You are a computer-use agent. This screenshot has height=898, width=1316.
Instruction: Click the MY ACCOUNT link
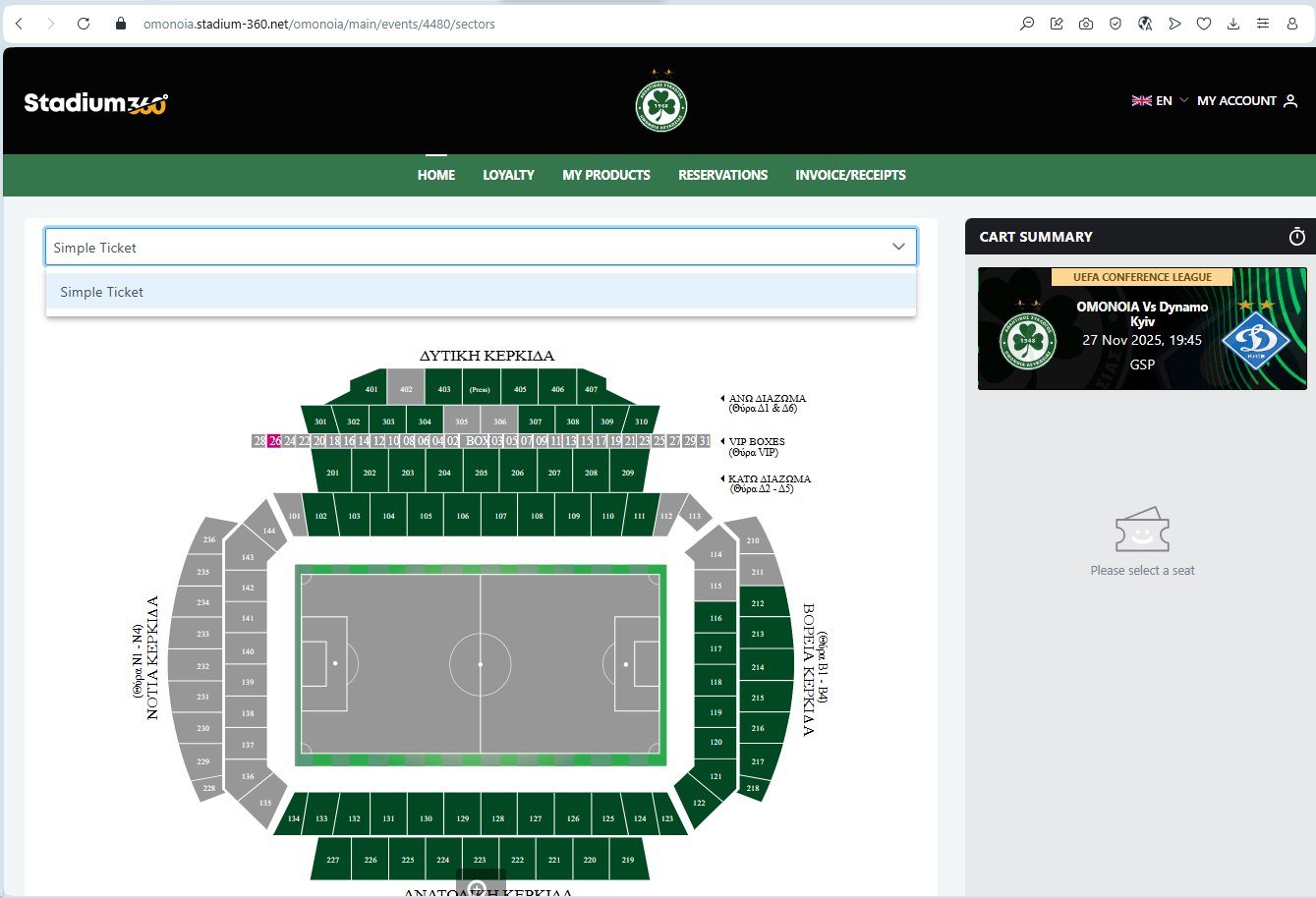click(x=1246, y=101)
